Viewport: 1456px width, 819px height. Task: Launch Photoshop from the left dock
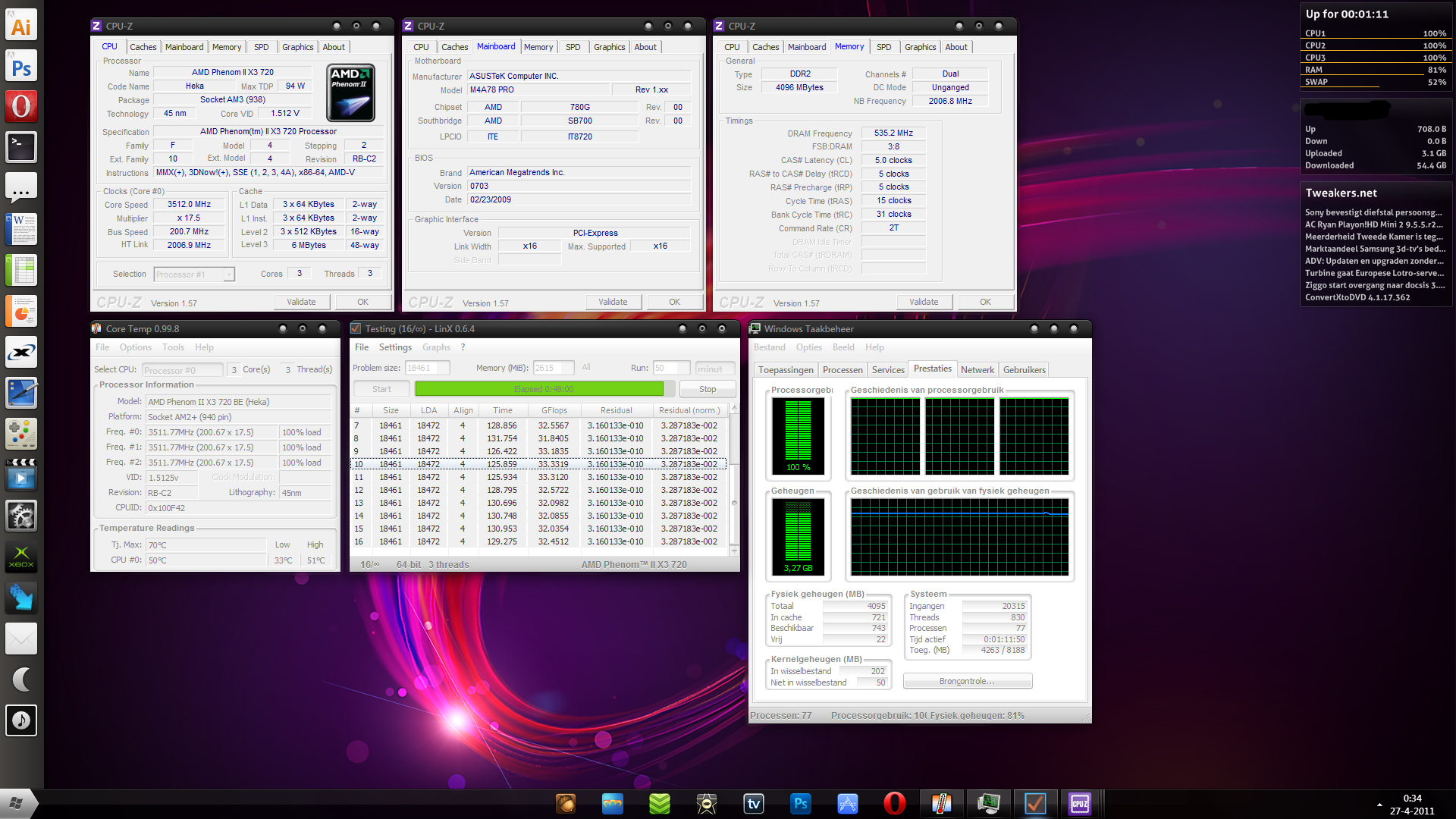[x=21, y=67]
